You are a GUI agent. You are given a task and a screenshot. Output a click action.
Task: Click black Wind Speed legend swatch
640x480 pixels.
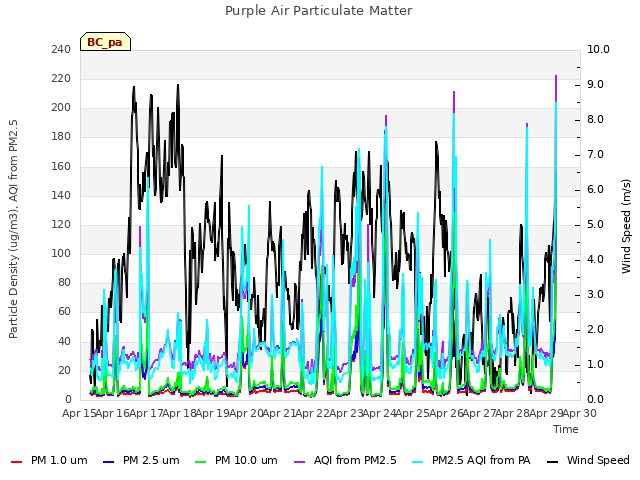[x=552, y=462]
